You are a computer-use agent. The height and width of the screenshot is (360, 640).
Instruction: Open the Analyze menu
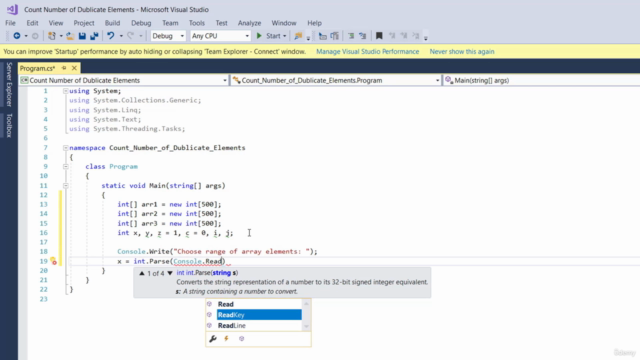point(249,23)
